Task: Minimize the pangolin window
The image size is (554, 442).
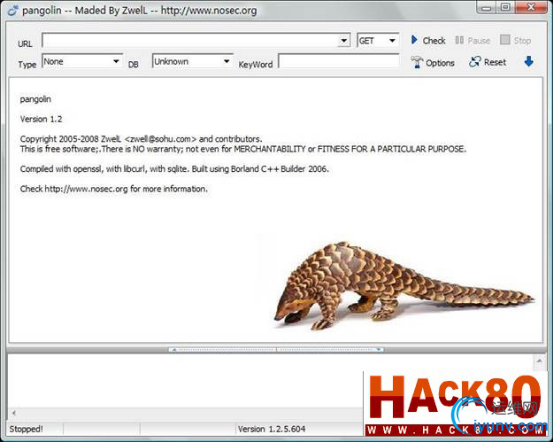Action: pos(487,8)
